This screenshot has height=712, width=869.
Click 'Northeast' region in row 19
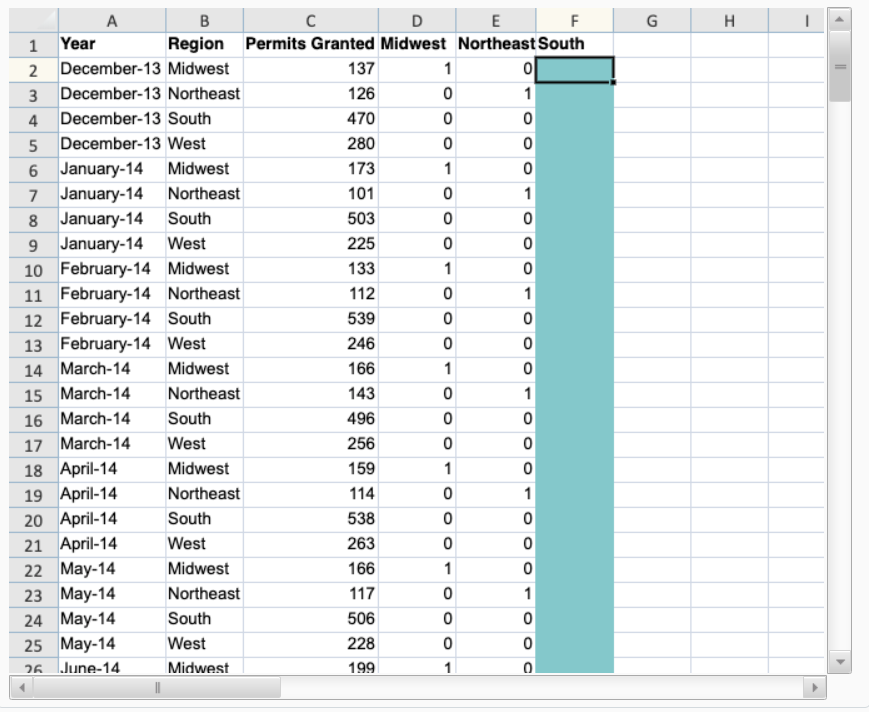204,494
